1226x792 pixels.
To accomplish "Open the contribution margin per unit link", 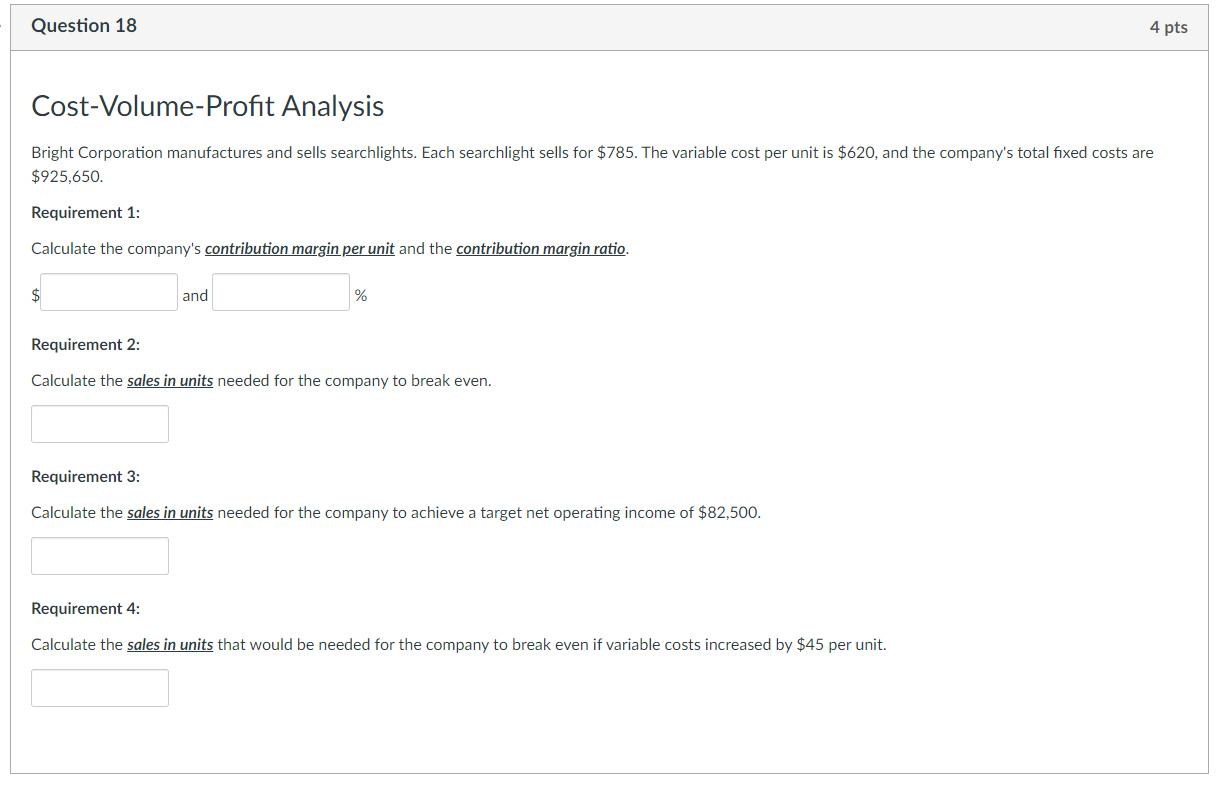I will tap(300, 248).
